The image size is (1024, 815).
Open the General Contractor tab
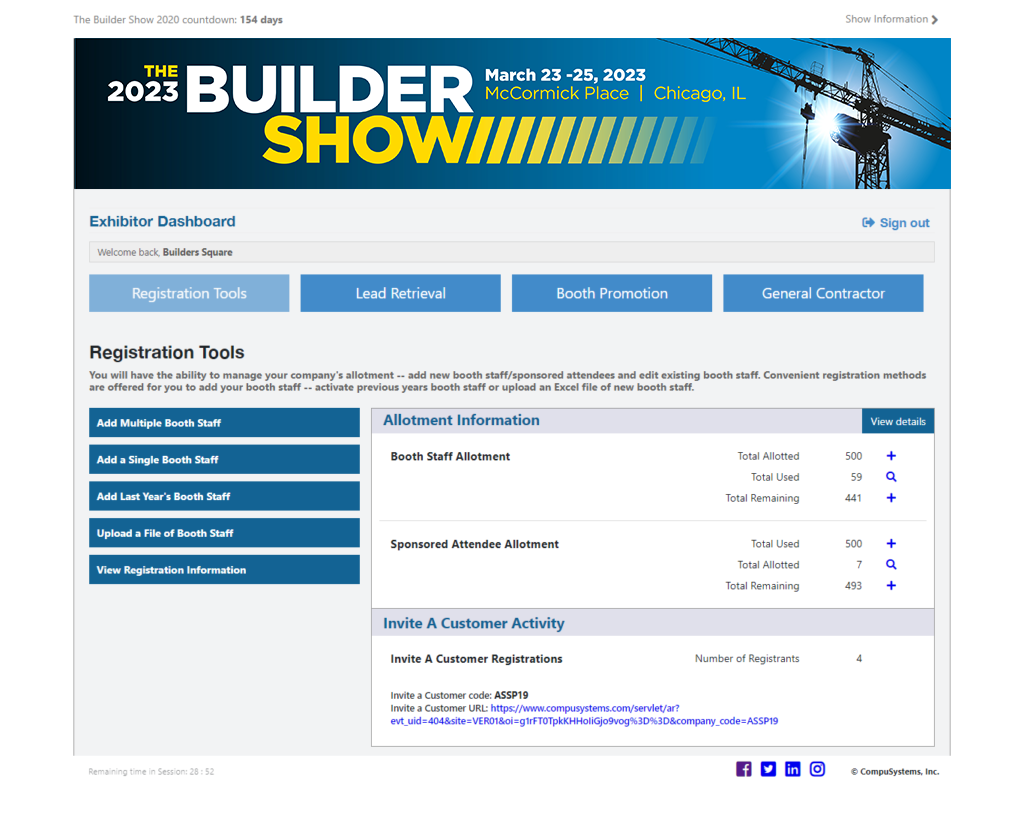tap(823, 293)
